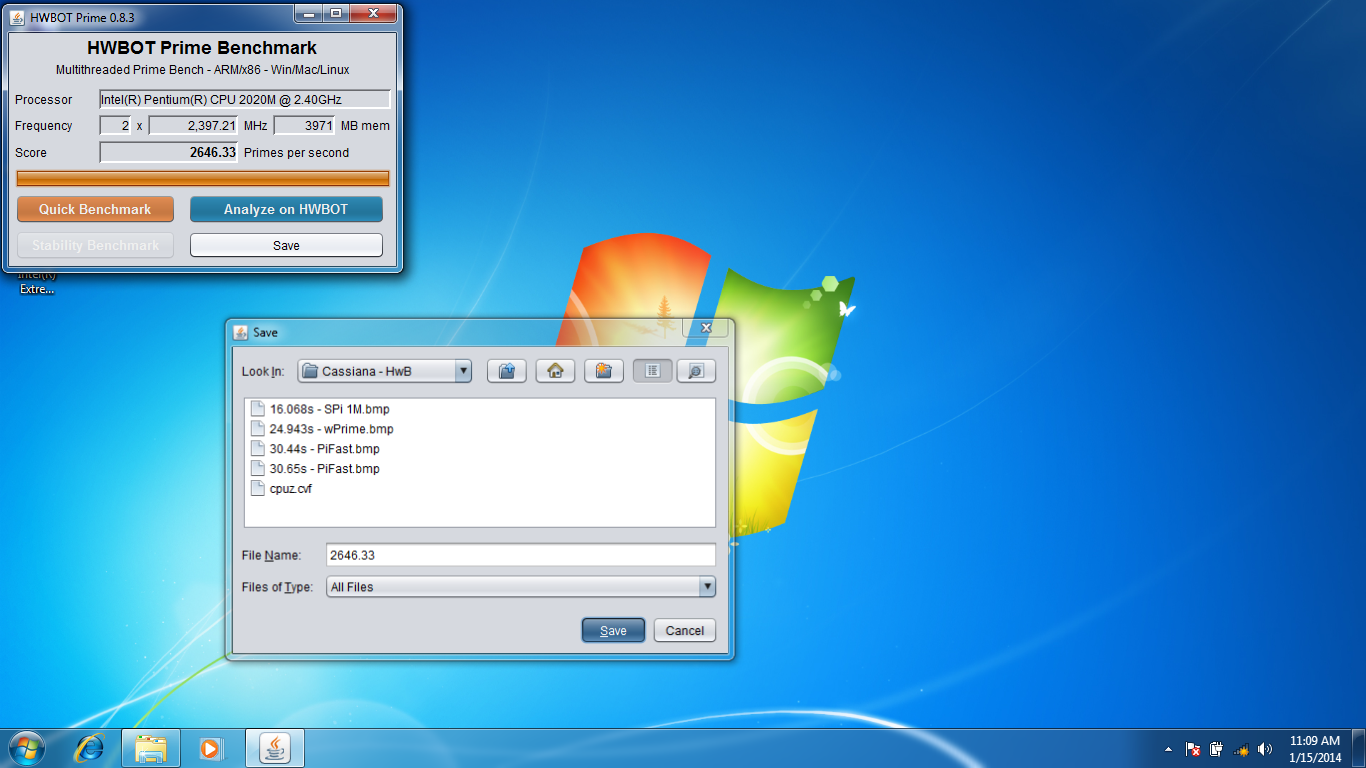Click the power plug tray icon

[1217, 749]
